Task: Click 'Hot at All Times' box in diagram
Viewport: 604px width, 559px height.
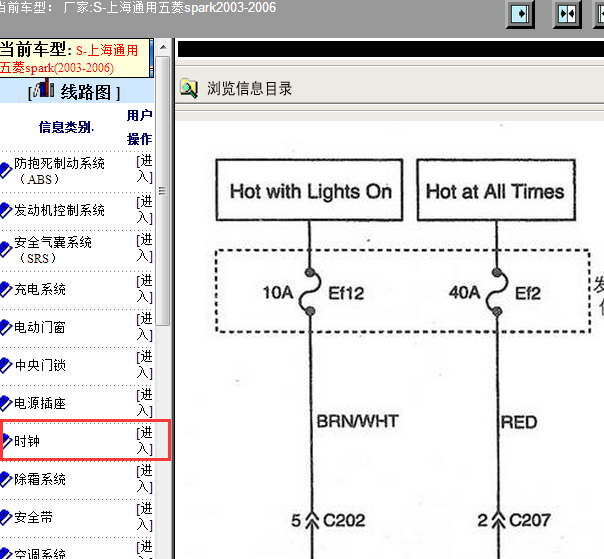Action: click(x=496, y=190)
